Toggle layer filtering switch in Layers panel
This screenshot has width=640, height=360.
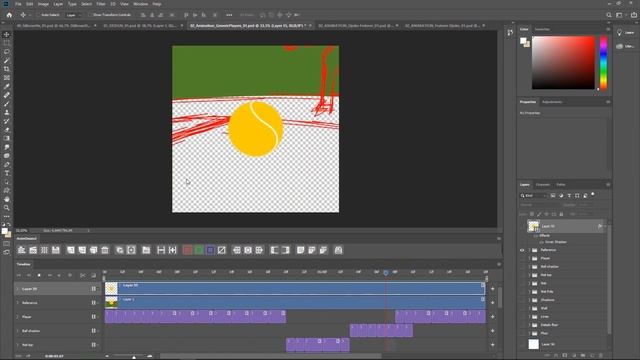point(593,195)
